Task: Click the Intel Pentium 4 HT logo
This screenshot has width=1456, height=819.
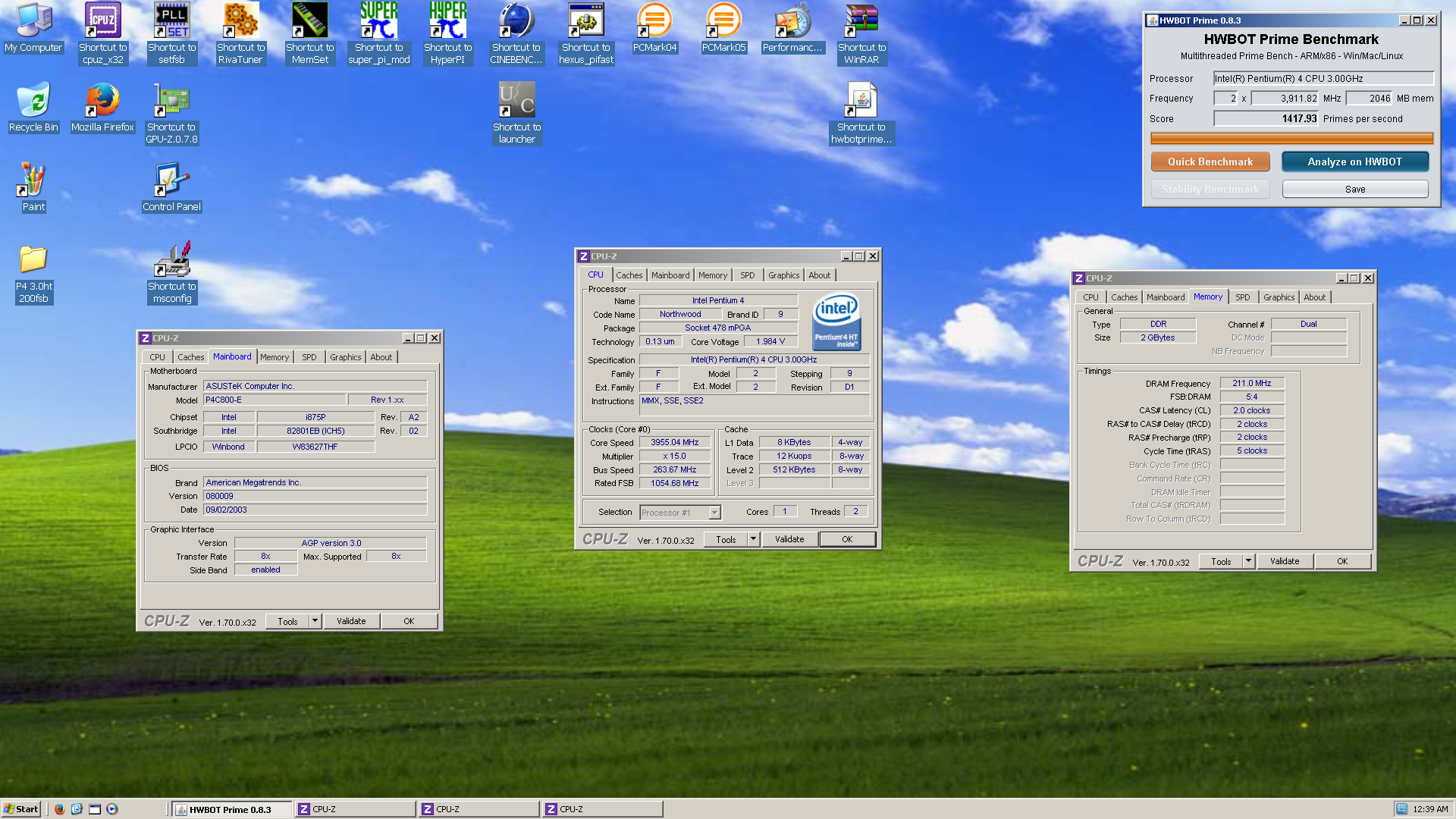Action: 836,322
